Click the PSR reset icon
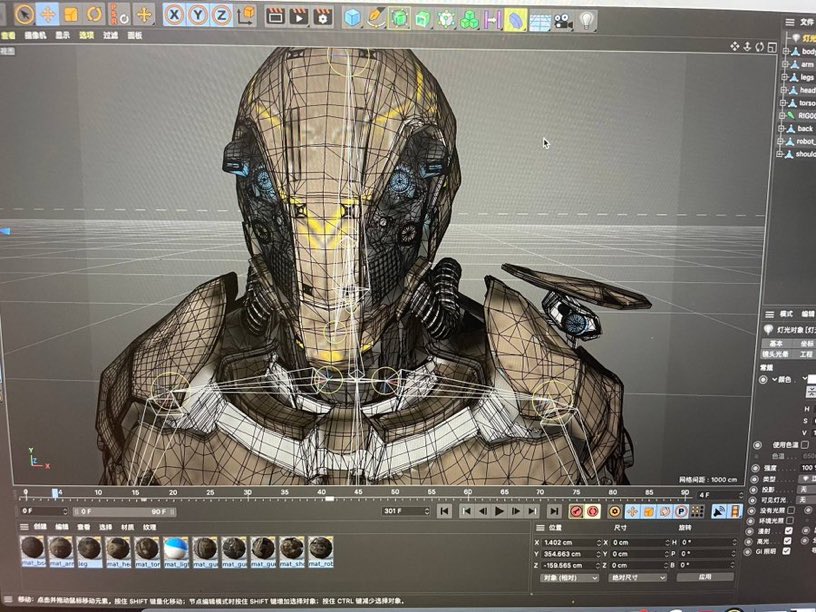This screenshot has width=816, height=612. [x=119, y=15]
